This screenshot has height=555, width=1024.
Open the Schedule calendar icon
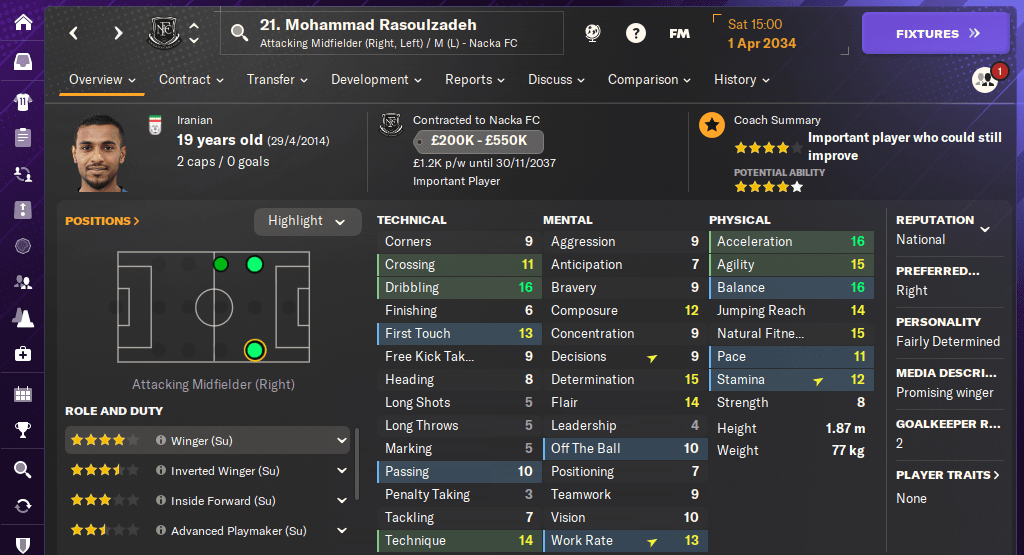pos(22,393)
